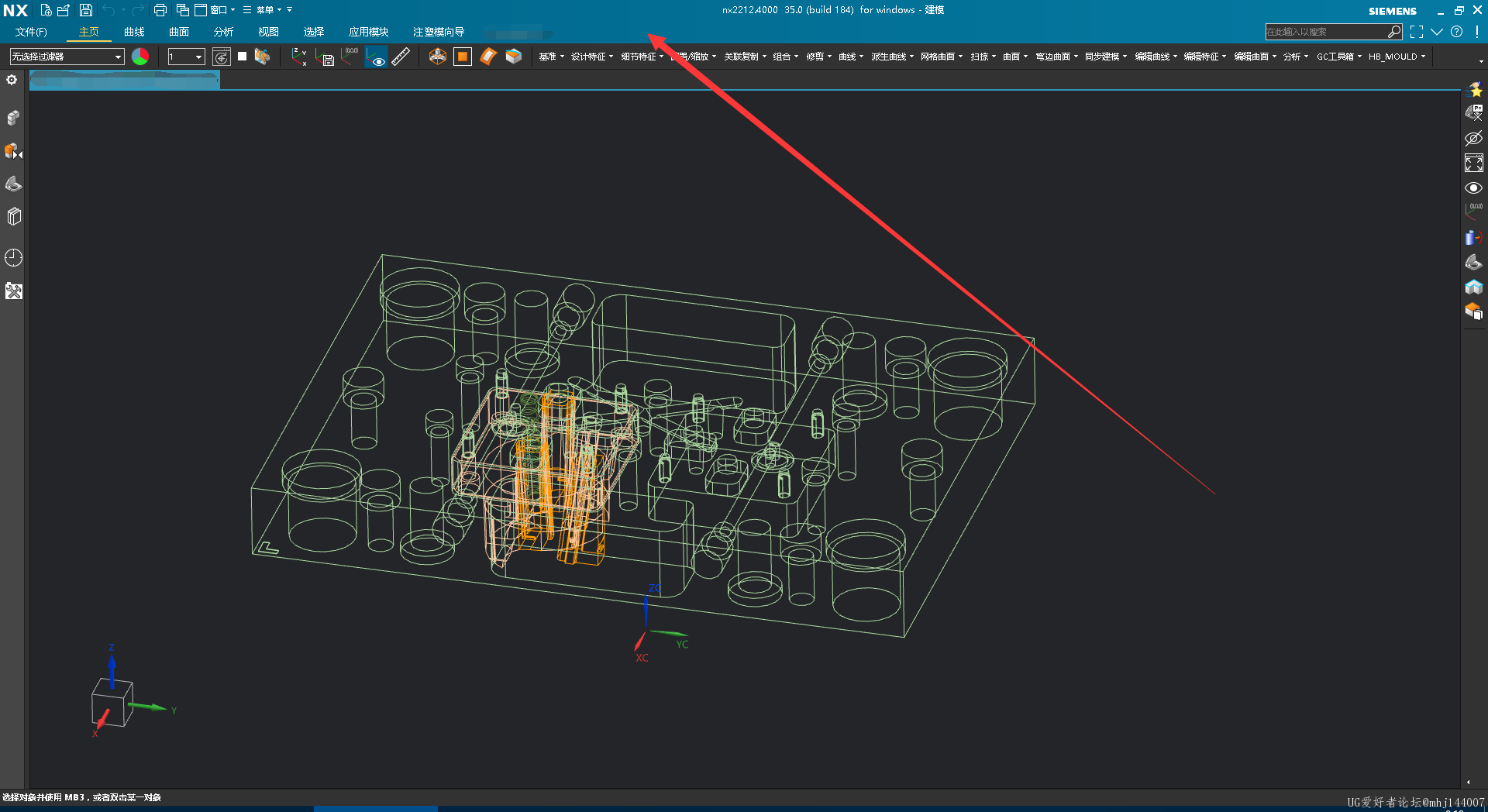Click the move to layer icon
1488x812 pixels.
pos(262,57)
